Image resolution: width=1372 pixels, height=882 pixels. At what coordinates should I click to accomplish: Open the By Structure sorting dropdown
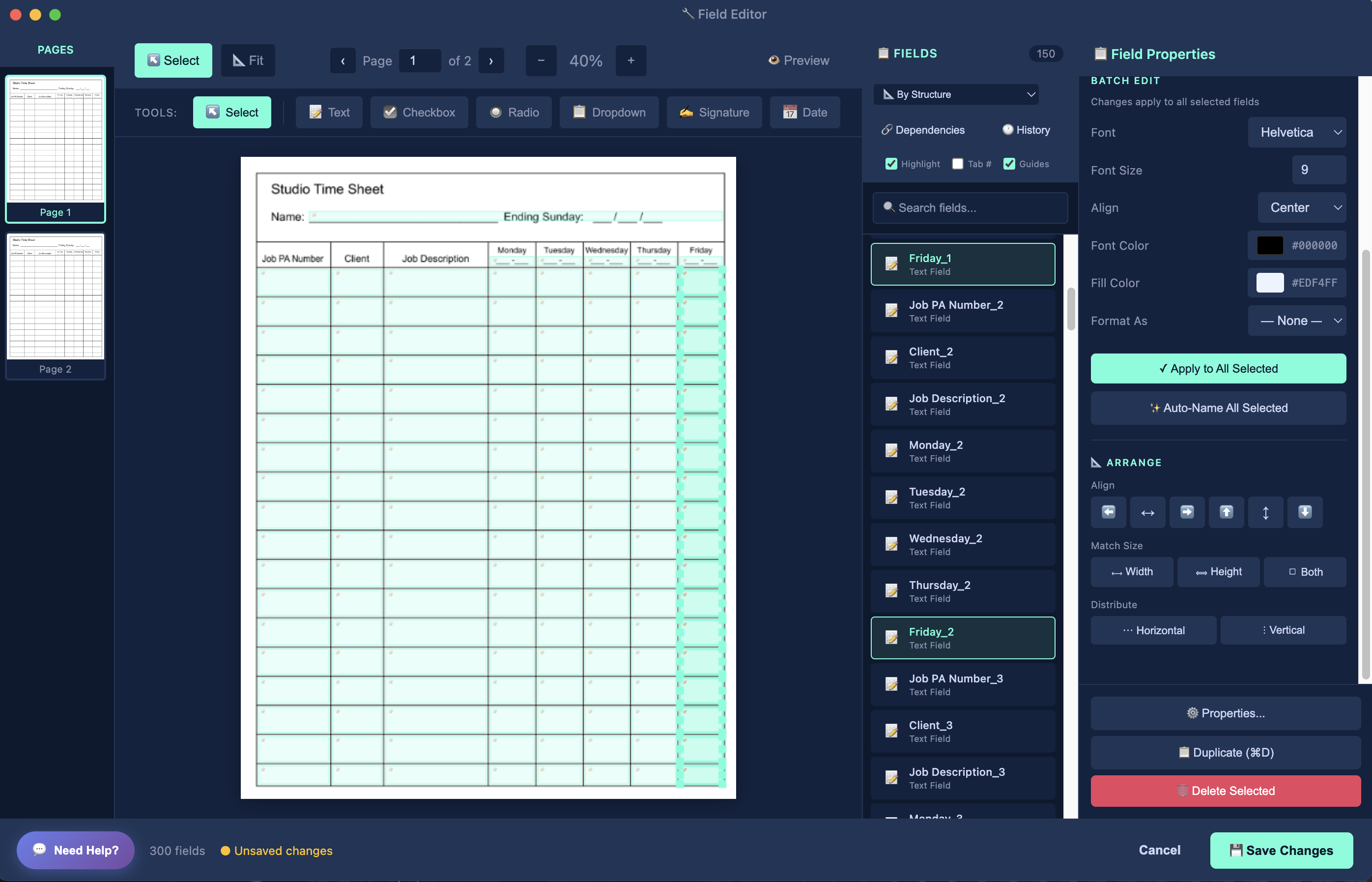955,94
